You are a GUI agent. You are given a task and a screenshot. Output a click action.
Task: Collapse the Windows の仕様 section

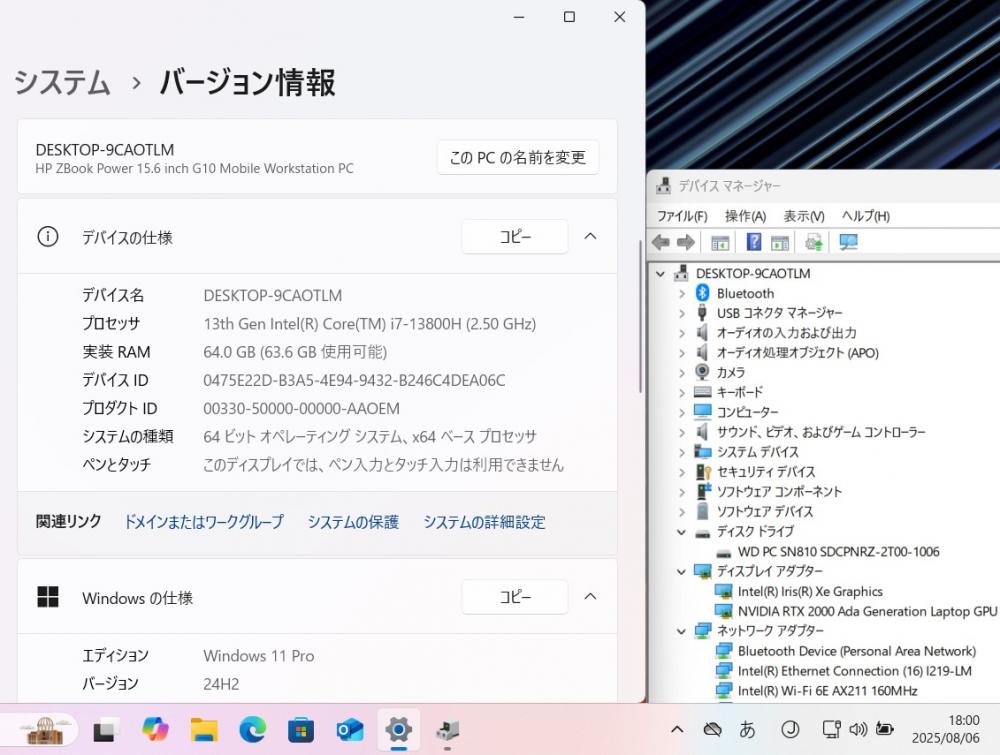(591, 597)
